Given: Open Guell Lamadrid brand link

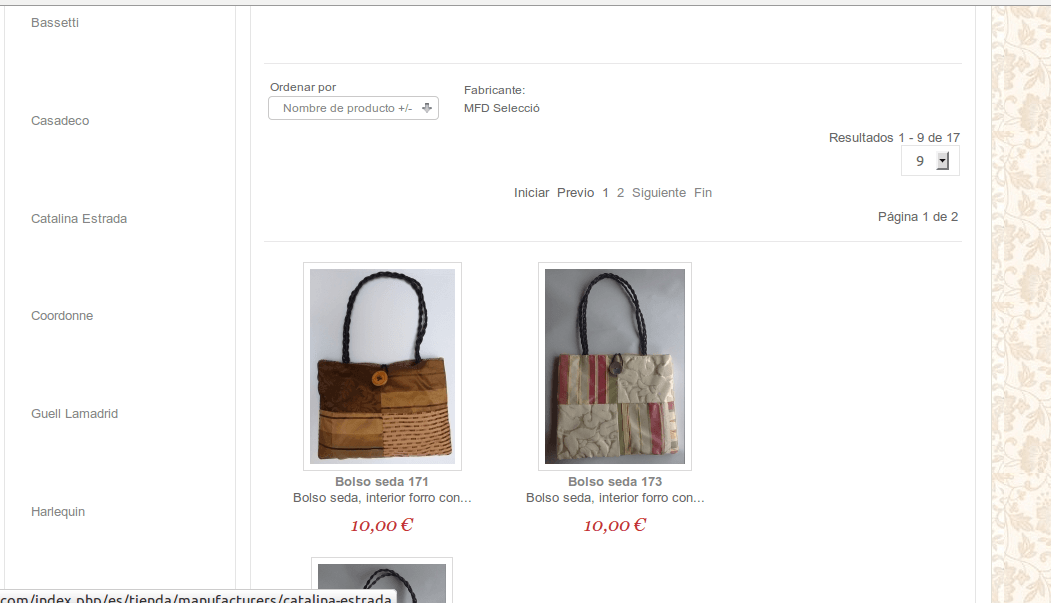Looking at the screenshot, I should (x=74, y=413).
